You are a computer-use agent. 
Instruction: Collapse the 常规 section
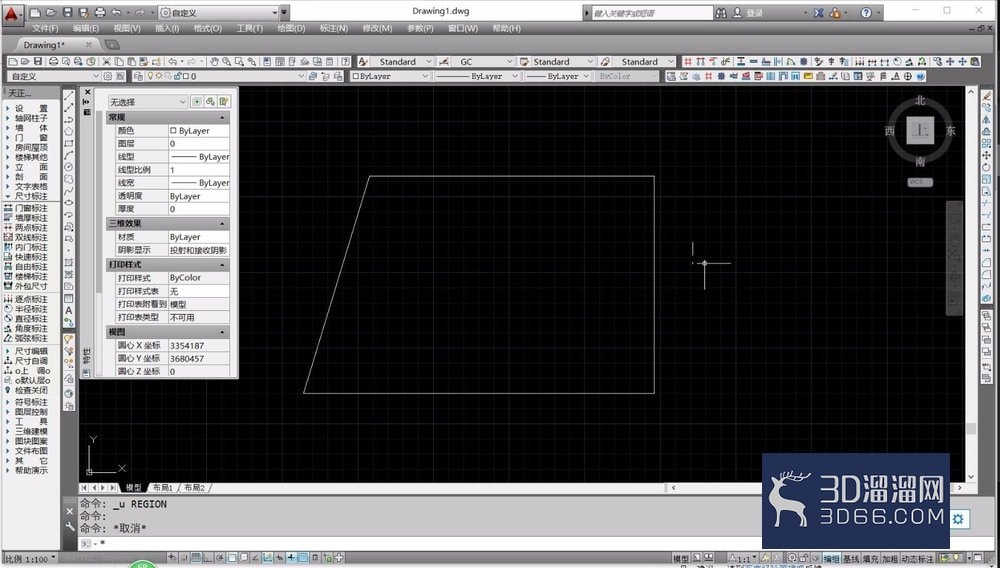pos(222,118)
